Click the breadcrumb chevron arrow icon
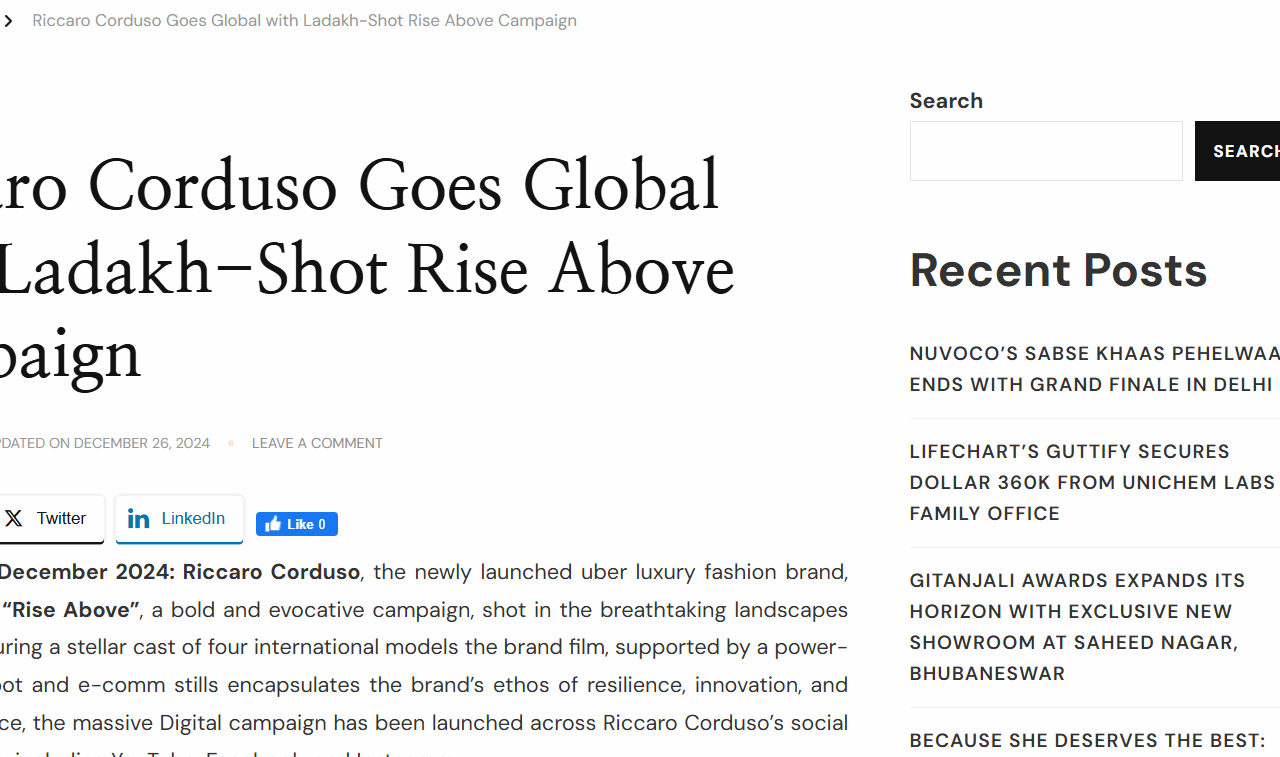The image size is (1280, 757). pos(8,21)
